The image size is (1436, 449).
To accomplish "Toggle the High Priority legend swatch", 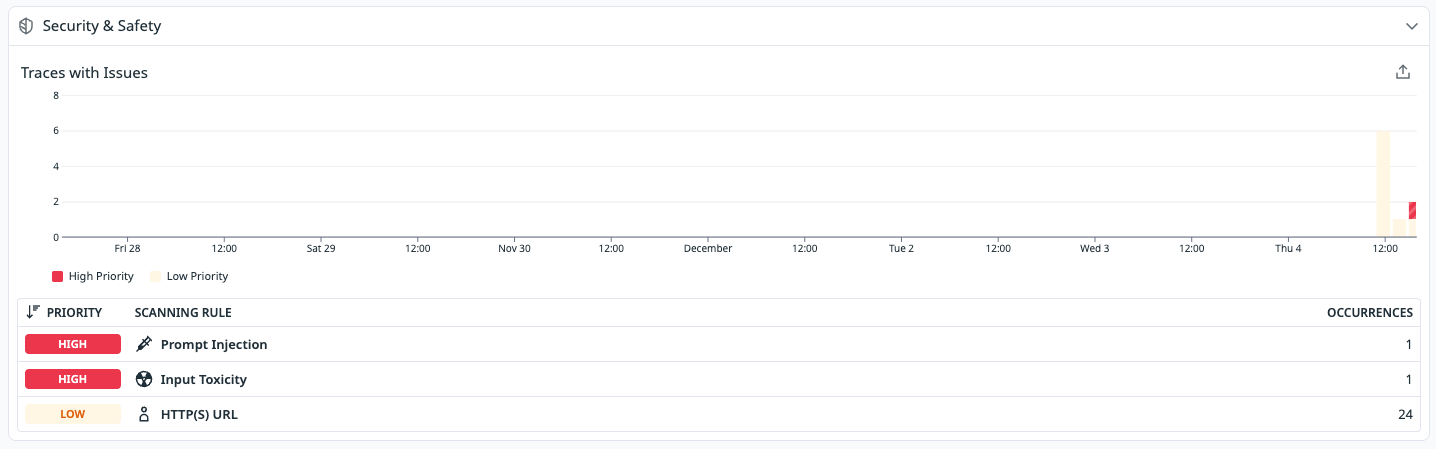I will click(x=58, y=276).
